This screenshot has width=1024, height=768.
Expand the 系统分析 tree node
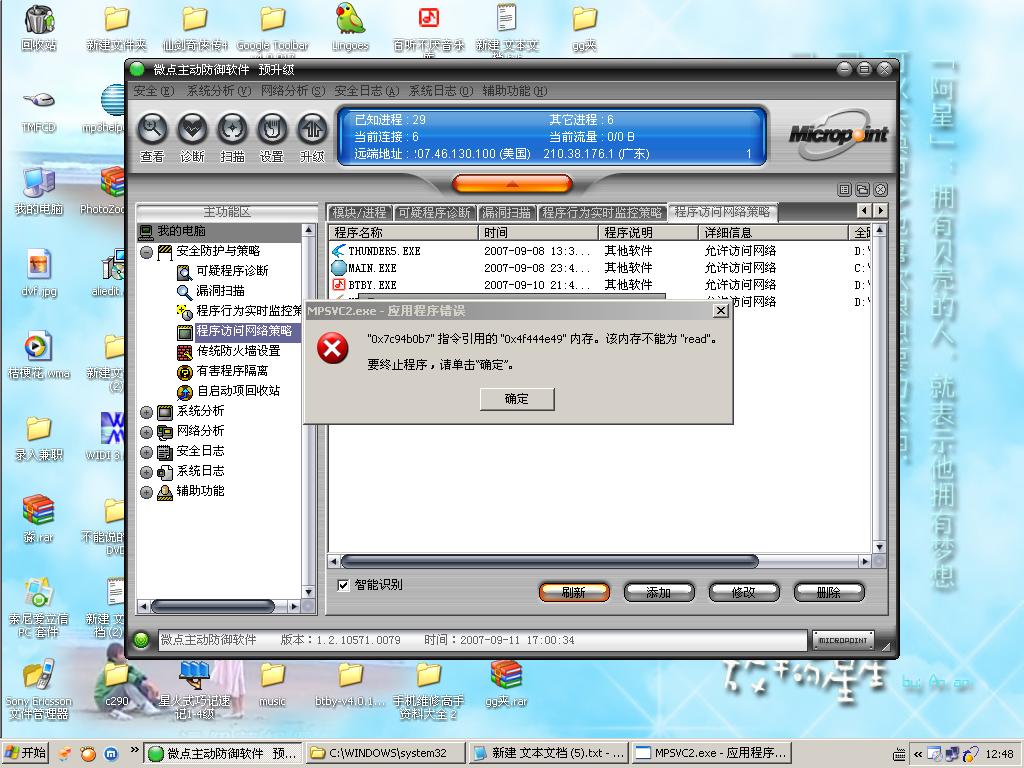146,412
